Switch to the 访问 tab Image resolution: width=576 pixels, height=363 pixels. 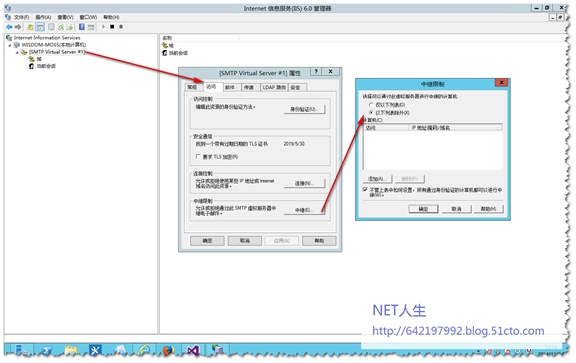tap(212, 87)
